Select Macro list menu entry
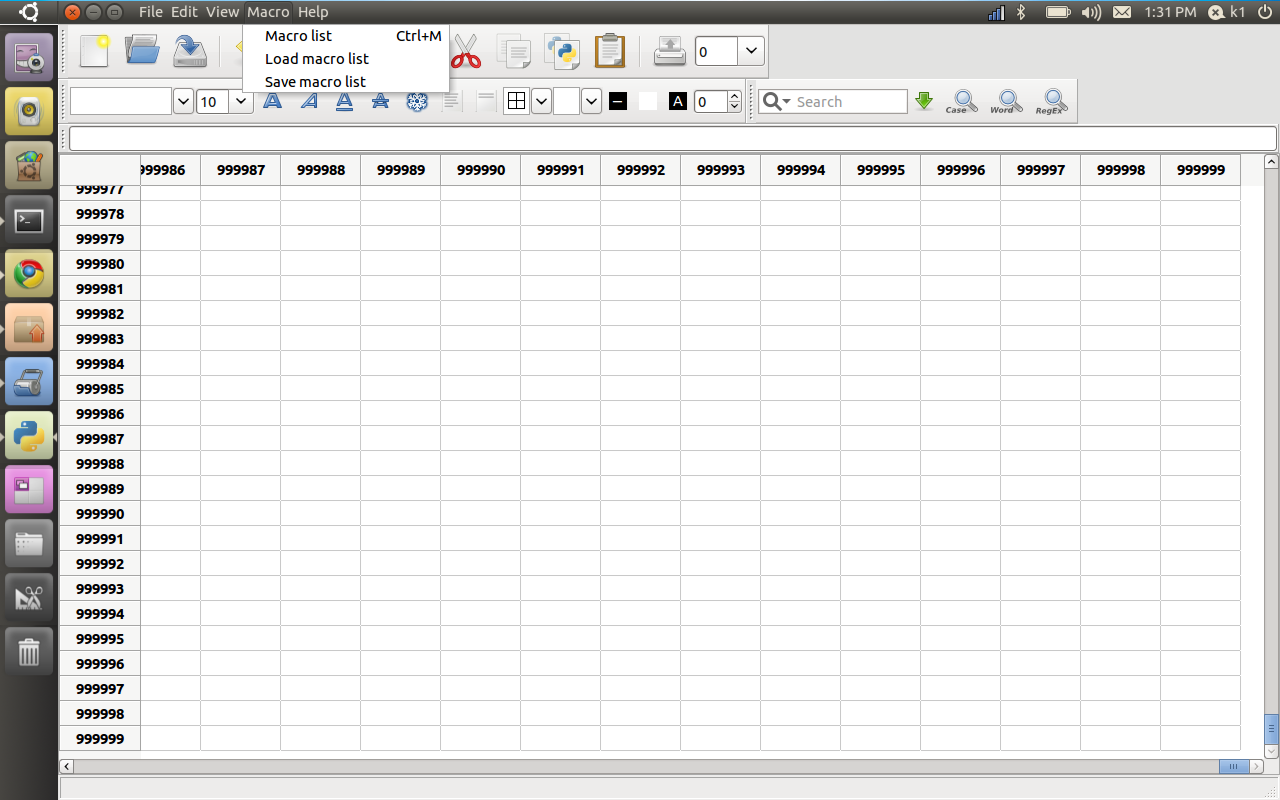The width and height of the screenshot is (1280, 800). tap(298, 36)
